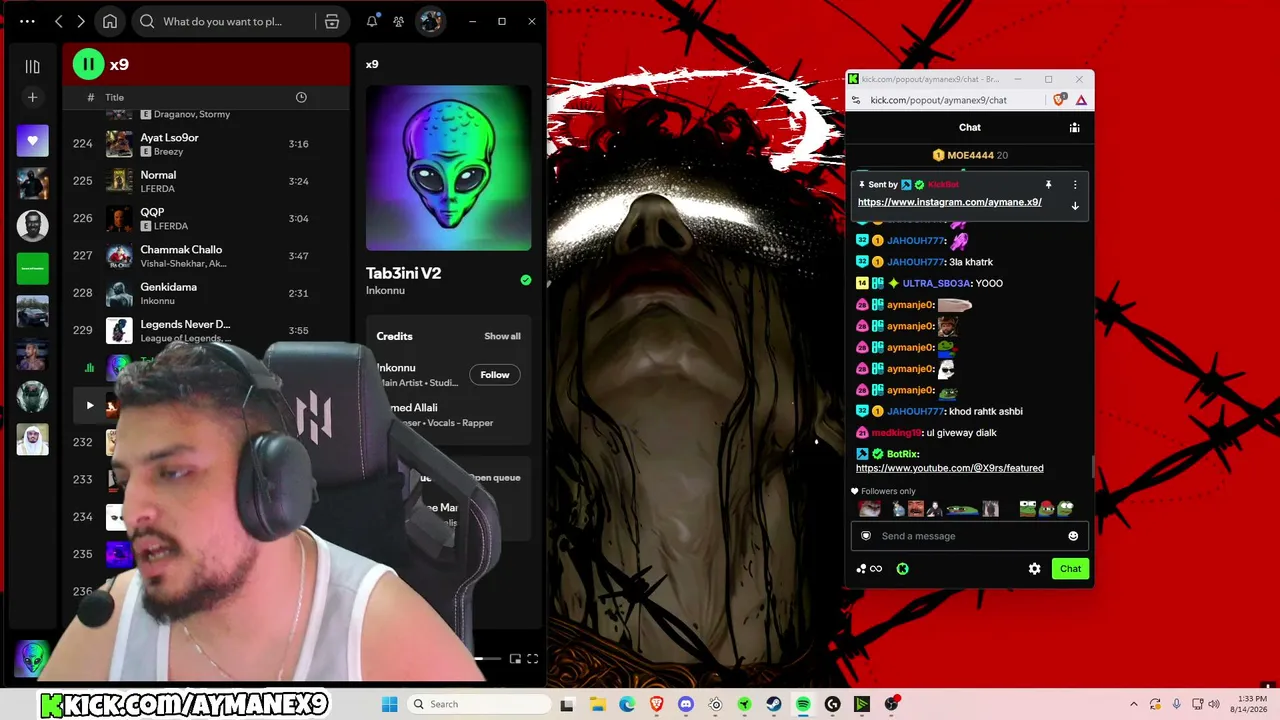Image resolution: width=1280 pixels, height=720 pixels.
Task: Open Spotify Home
Action: pos(110,21)
